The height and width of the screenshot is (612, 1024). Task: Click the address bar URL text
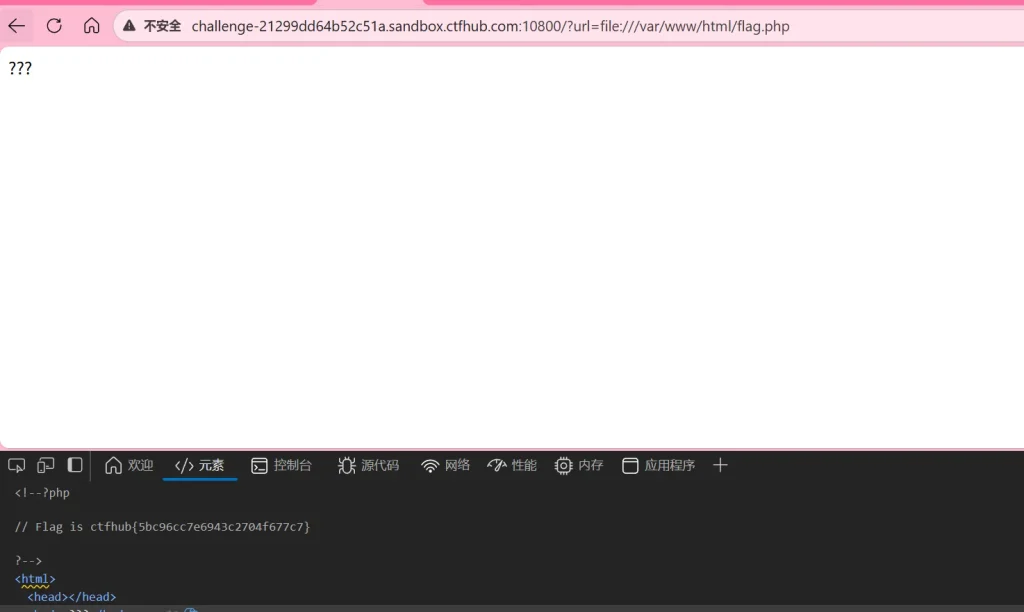(490, 26)
